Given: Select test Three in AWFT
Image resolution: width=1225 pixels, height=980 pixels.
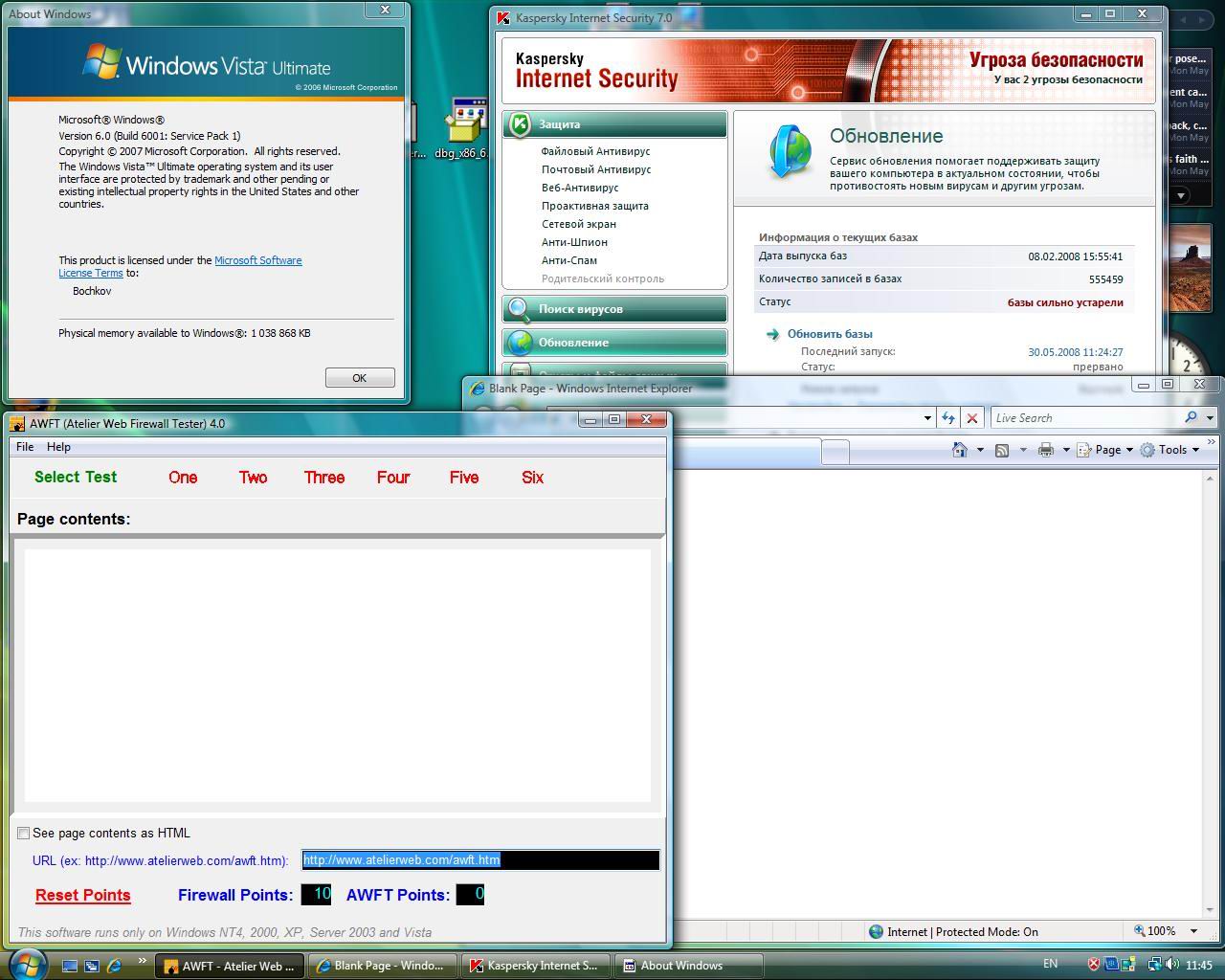Looking at the screenshot, I should click(324, 478).
